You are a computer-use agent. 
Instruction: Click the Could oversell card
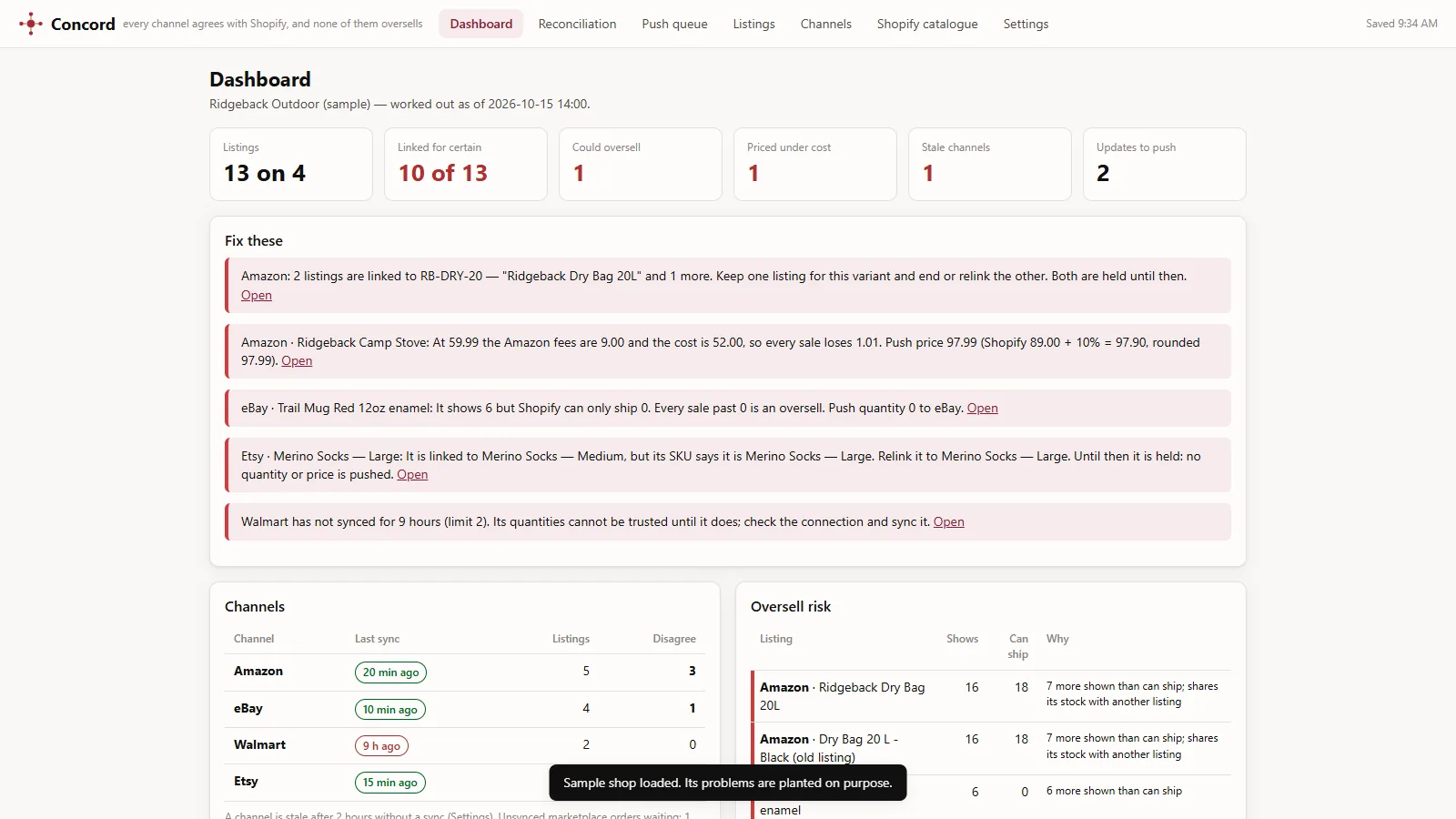click(x=641, y=164)
